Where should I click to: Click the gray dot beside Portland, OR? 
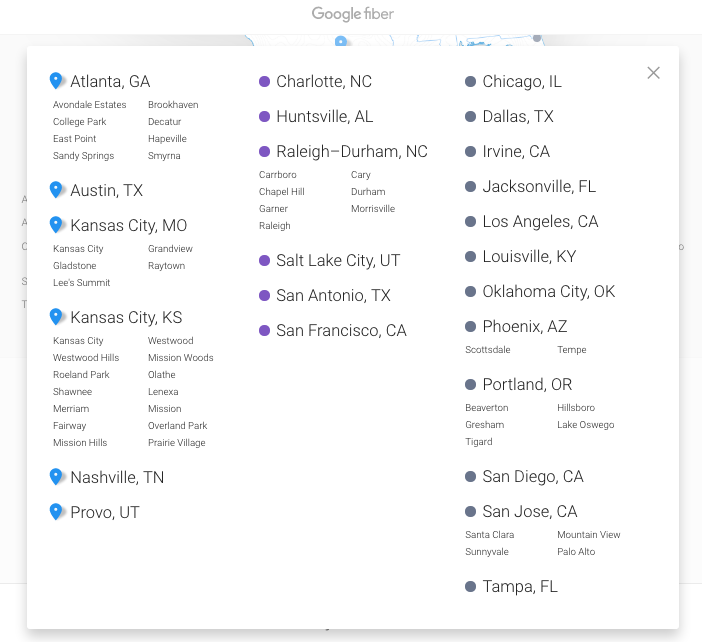471,384
